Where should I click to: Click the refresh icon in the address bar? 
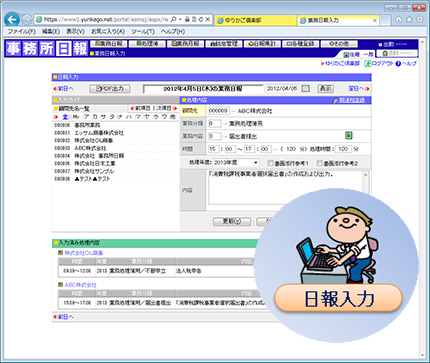tap(201, 20)
